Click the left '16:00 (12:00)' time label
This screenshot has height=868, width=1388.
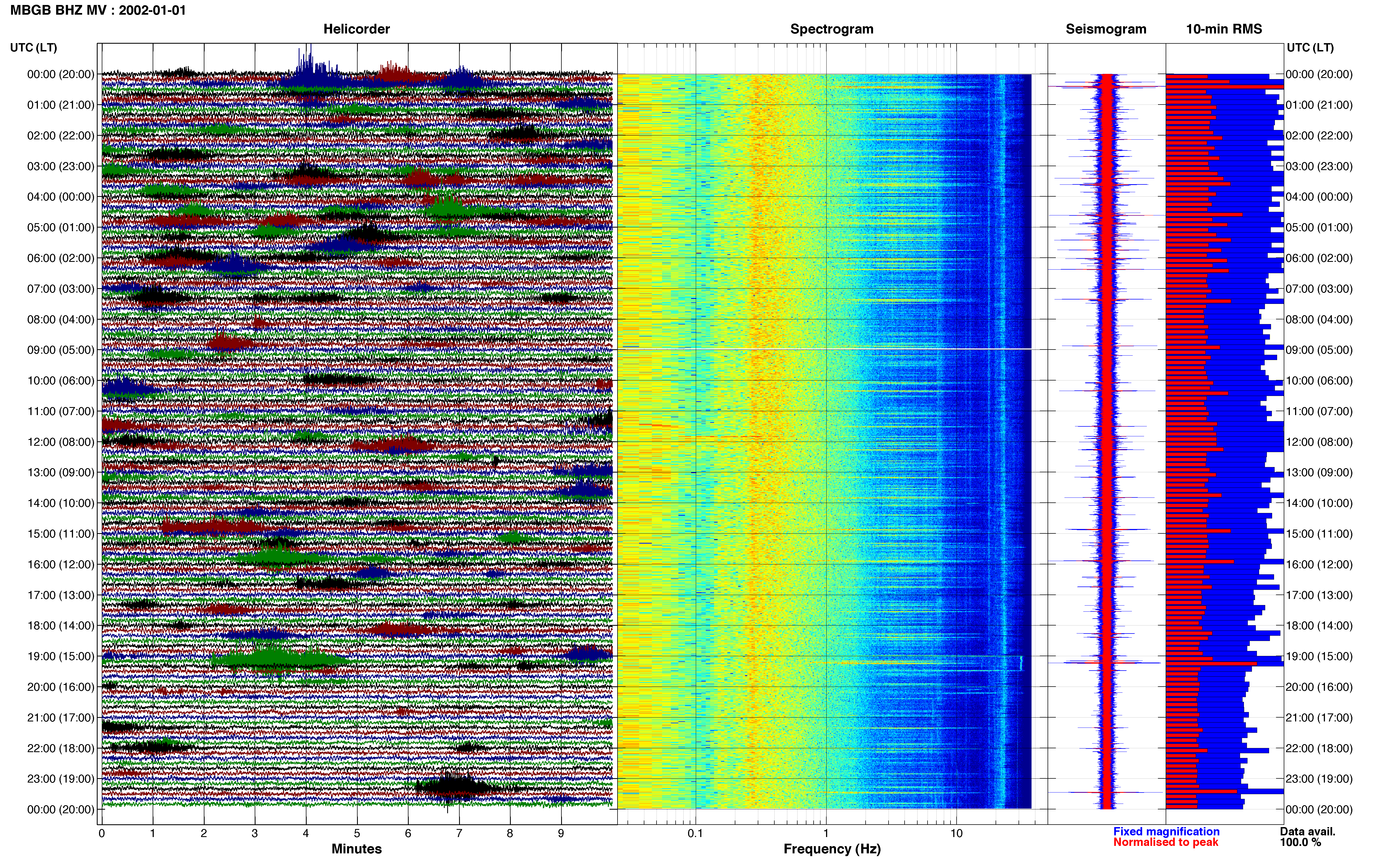point(60,564)
